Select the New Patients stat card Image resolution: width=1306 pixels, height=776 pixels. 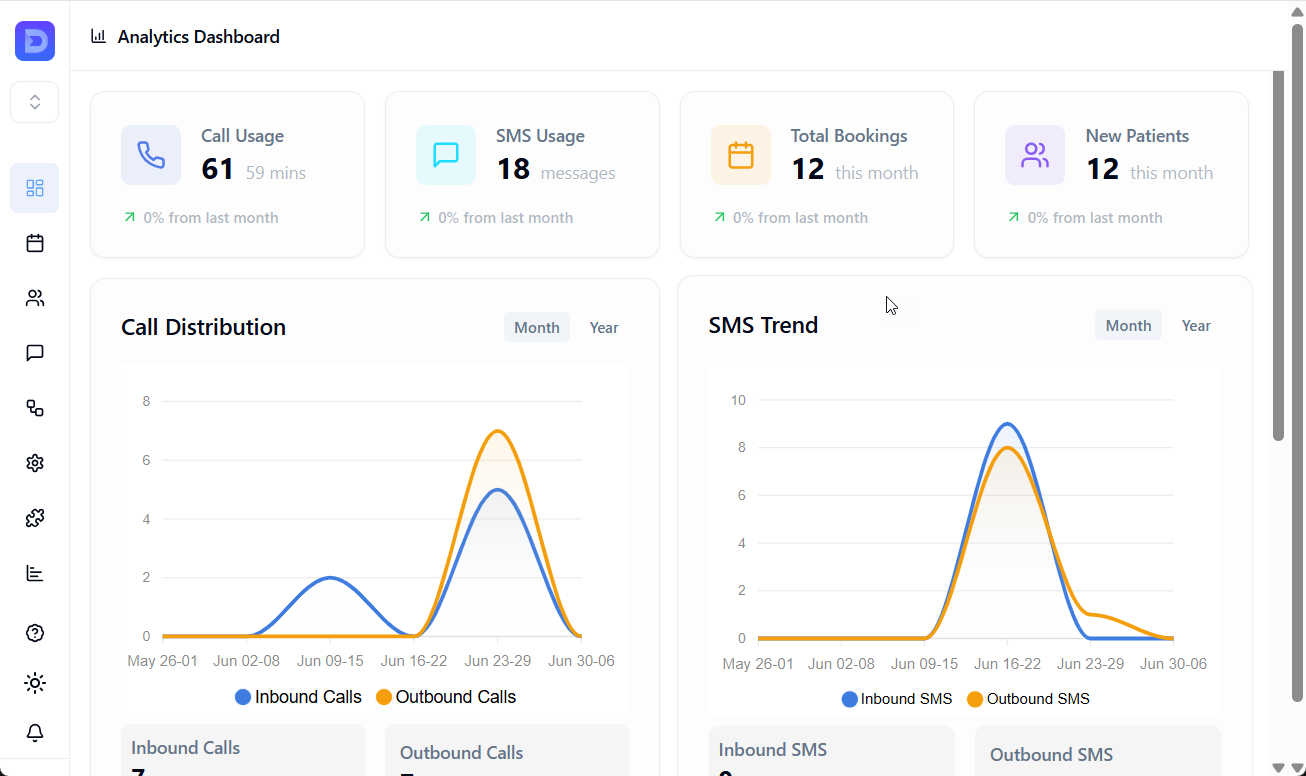pyautogui.click(x=1111, y=174)
